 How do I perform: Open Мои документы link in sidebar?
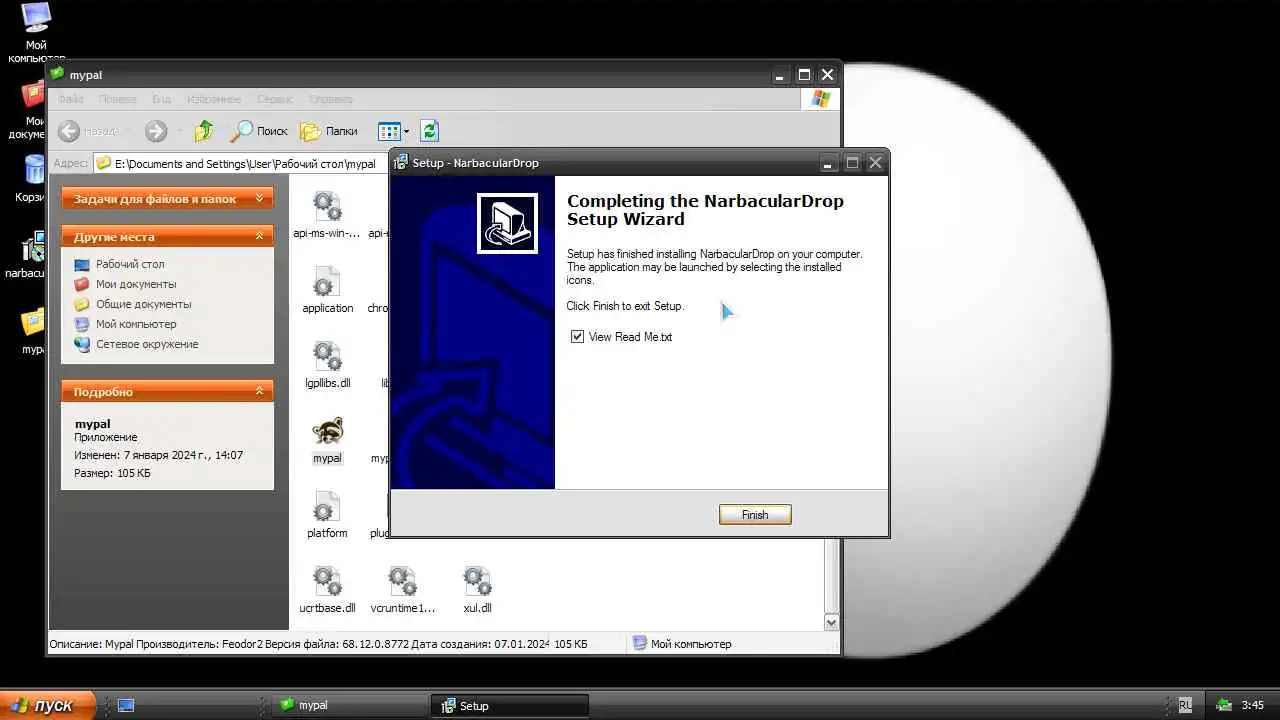click(x=136, y=284)
